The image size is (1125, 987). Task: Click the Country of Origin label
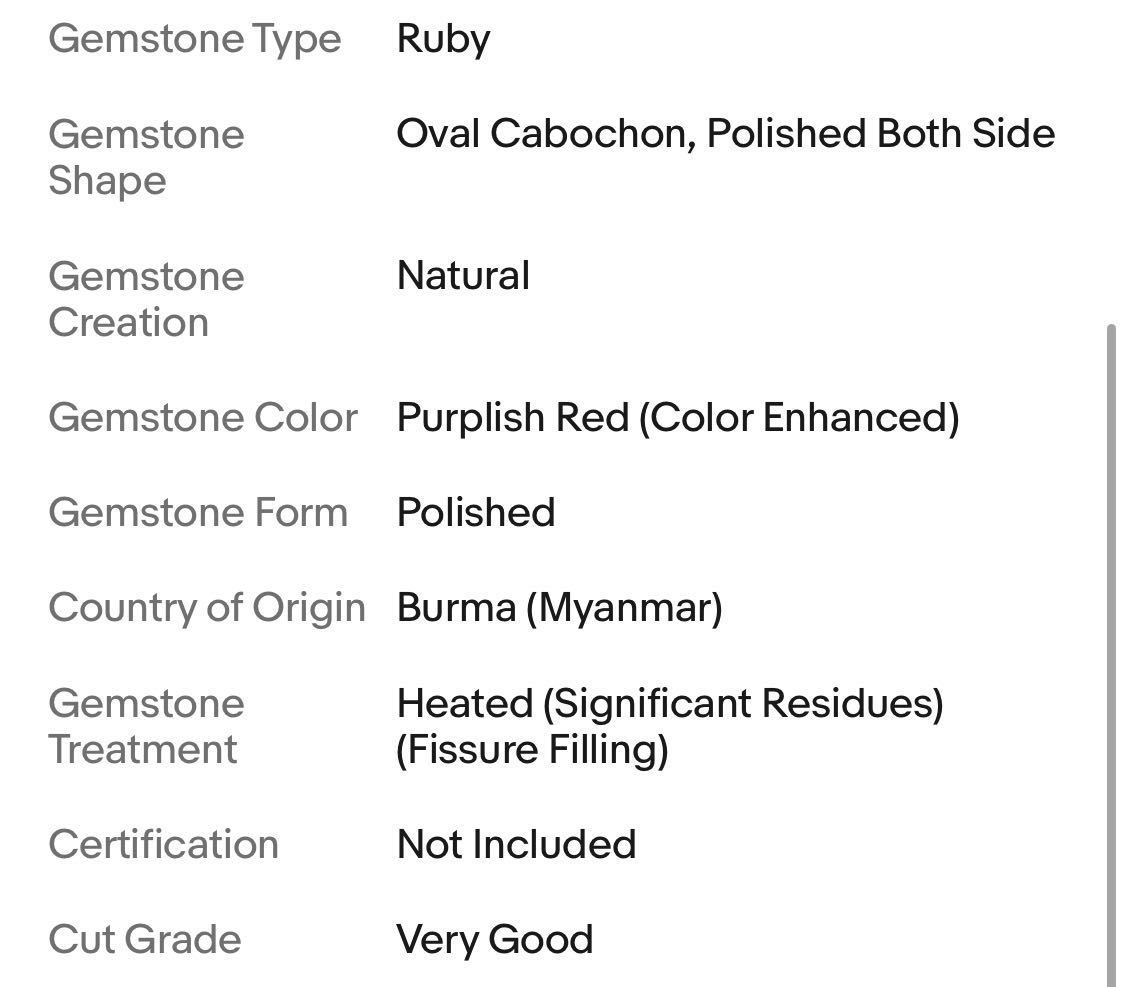click(207, 607)
